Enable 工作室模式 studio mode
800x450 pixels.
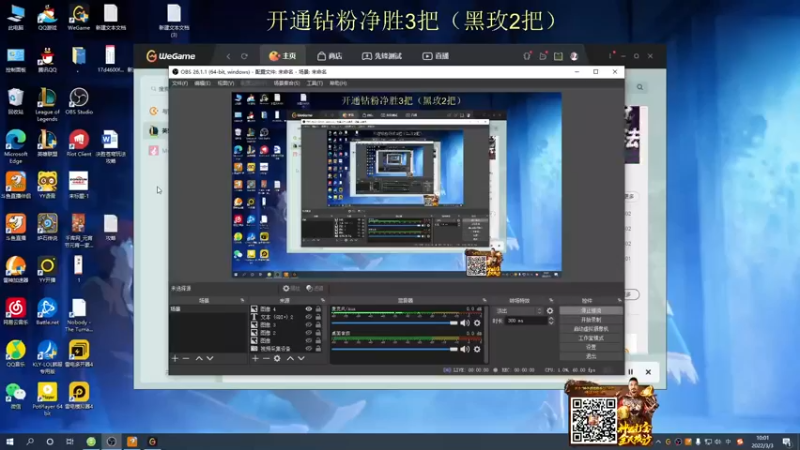point(591,338)
